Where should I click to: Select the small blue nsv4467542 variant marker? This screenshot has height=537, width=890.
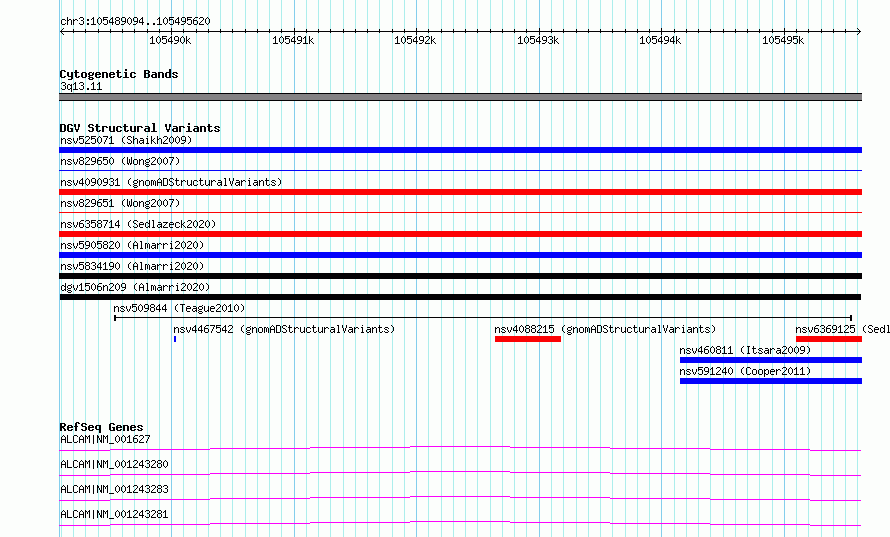[x=175, y=339]
